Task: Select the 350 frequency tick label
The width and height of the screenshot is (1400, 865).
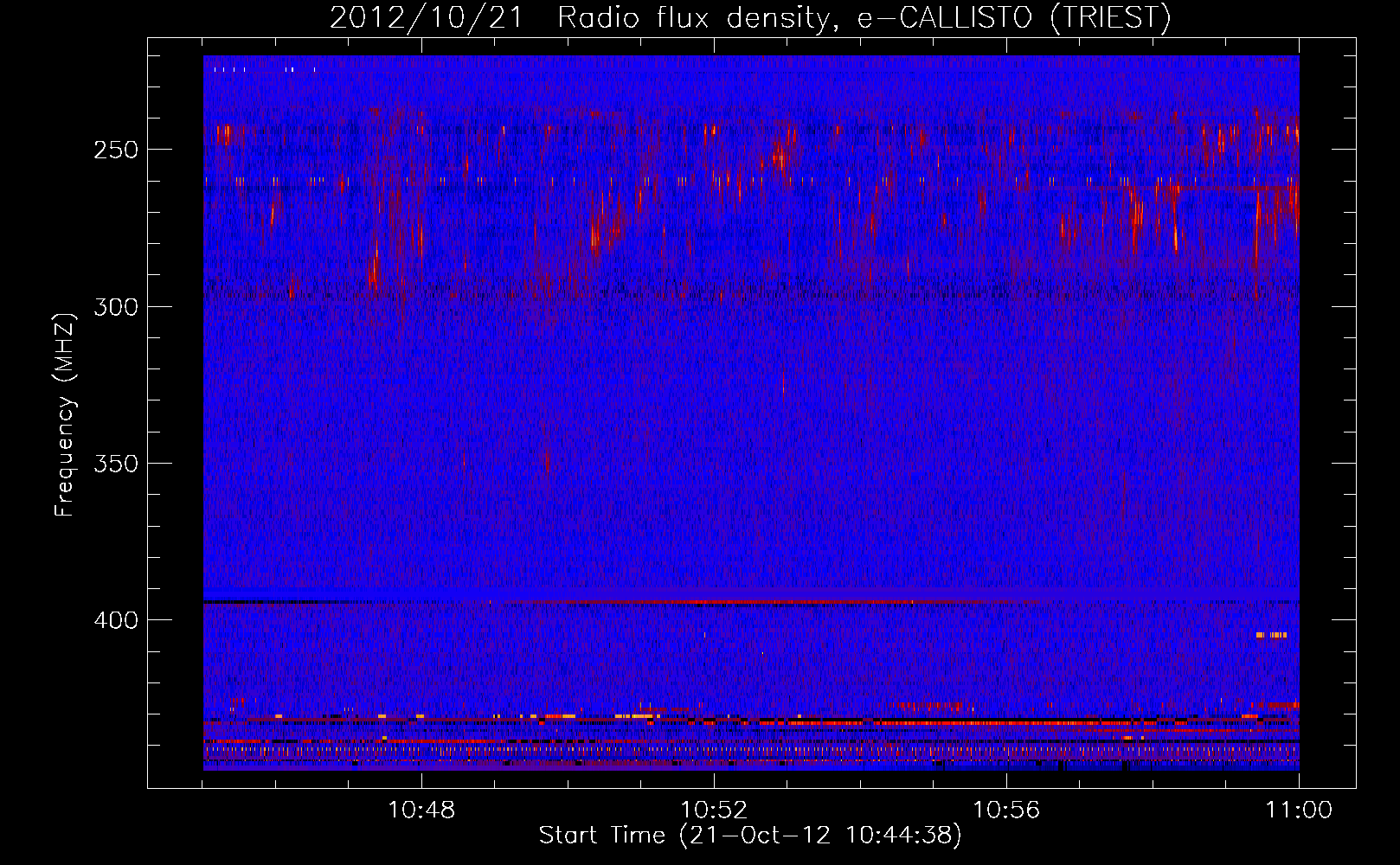Action: [x=116, y=464]
